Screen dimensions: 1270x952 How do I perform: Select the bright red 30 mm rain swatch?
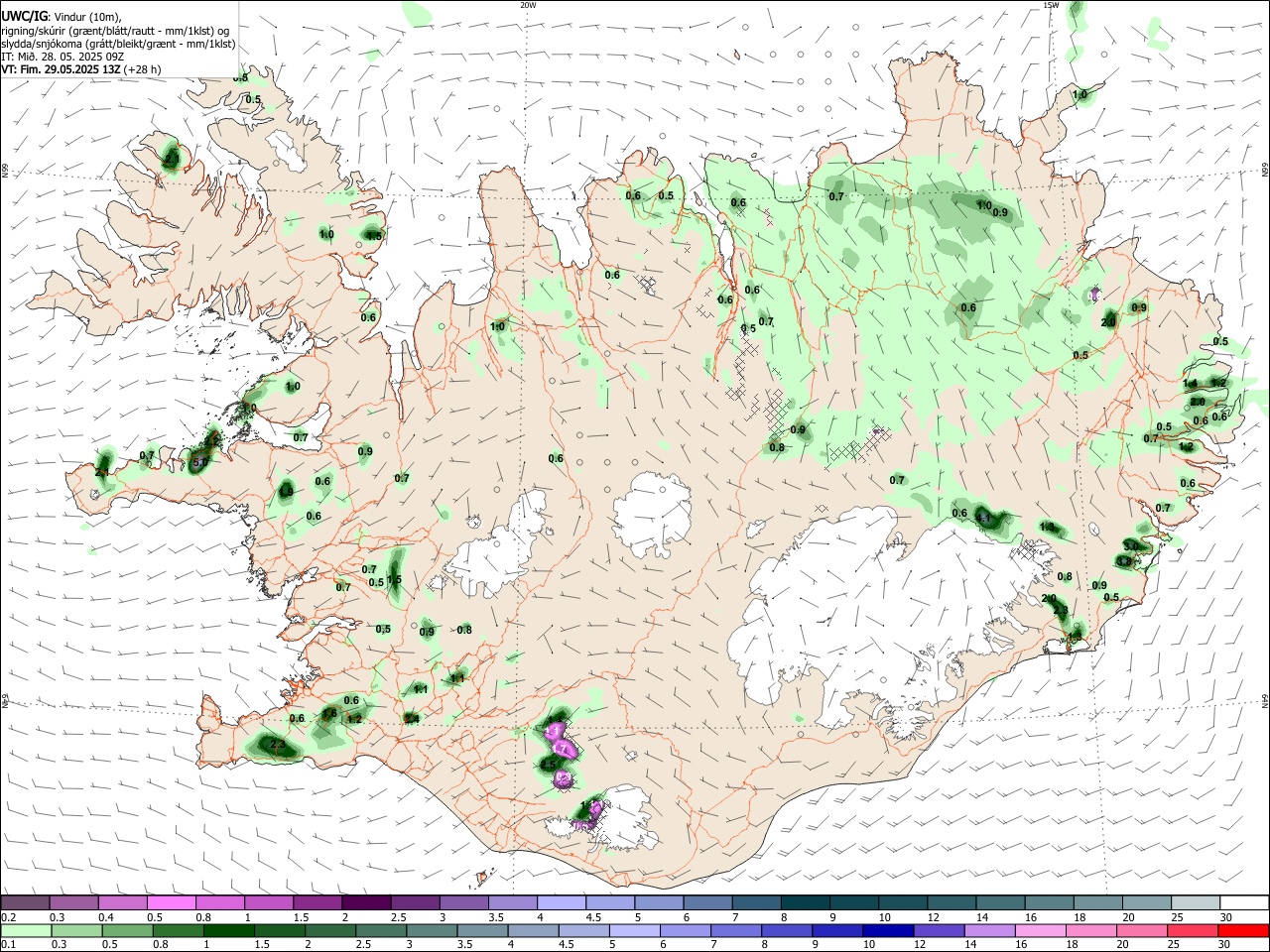pos(1245,930)
